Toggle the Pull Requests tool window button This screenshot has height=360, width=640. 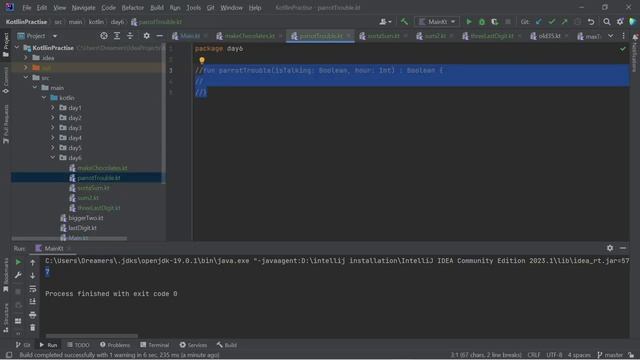click(6, 124)
